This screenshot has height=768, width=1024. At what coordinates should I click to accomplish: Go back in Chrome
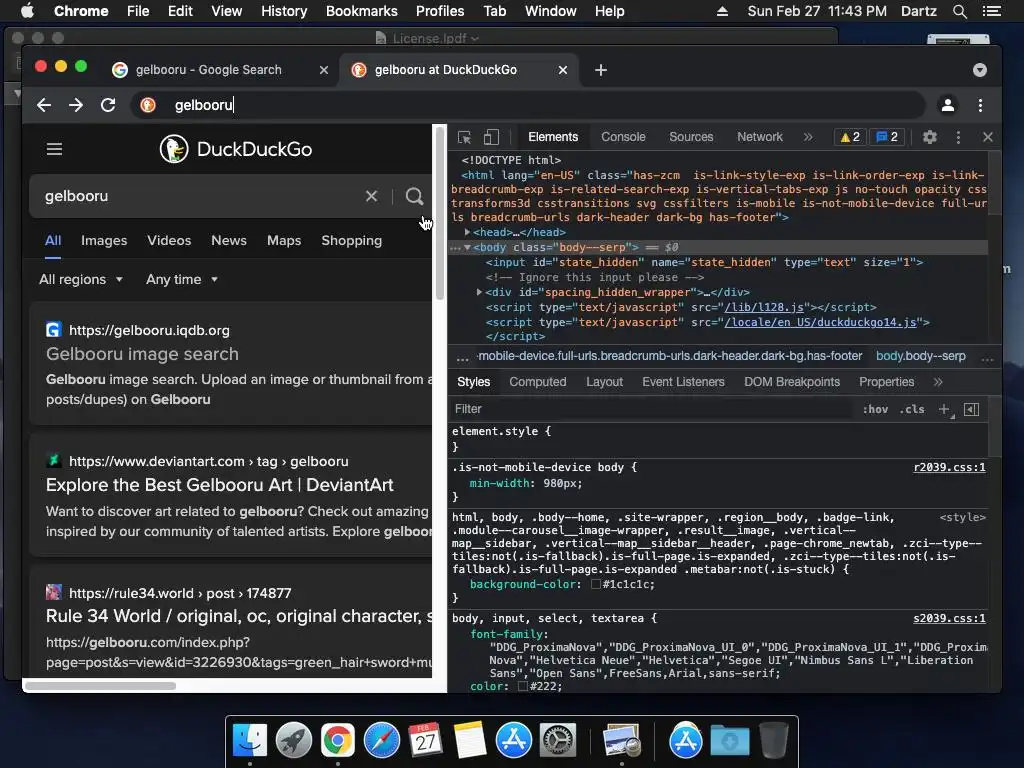pyautogui.click(x=44, y=105)
